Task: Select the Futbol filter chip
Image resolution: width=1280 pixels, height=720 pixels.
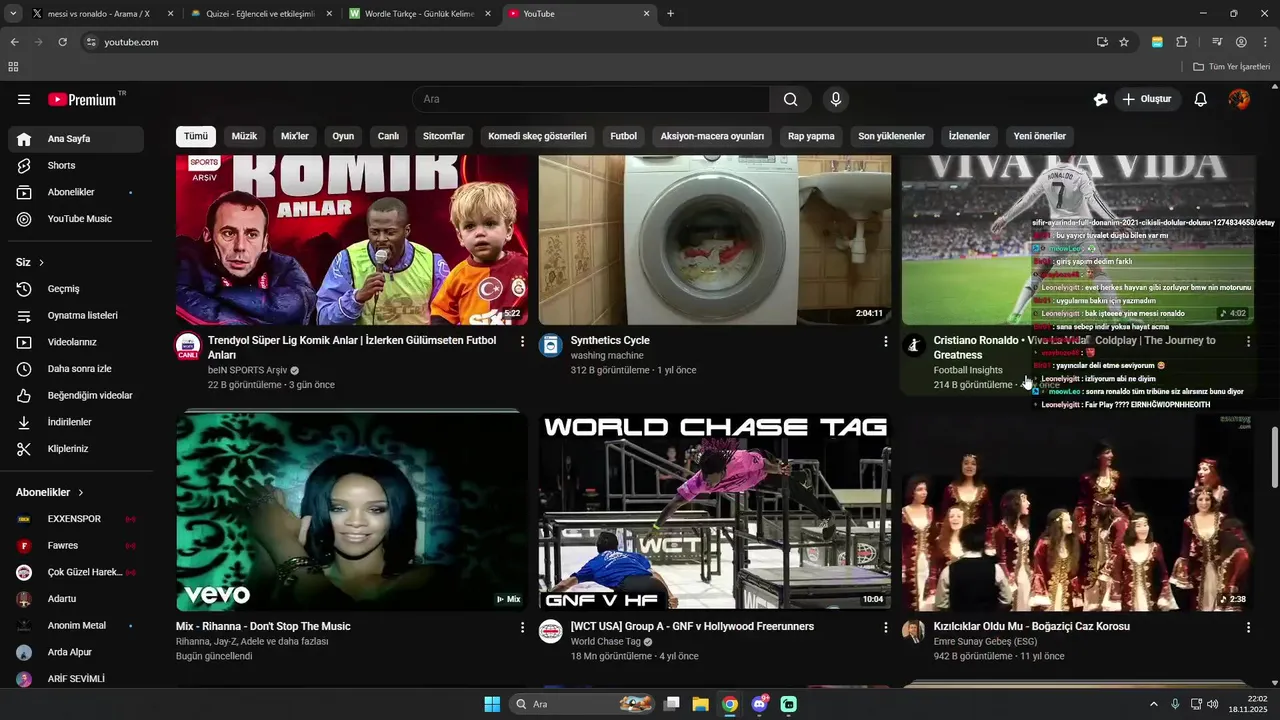Action: pos(624,136)
